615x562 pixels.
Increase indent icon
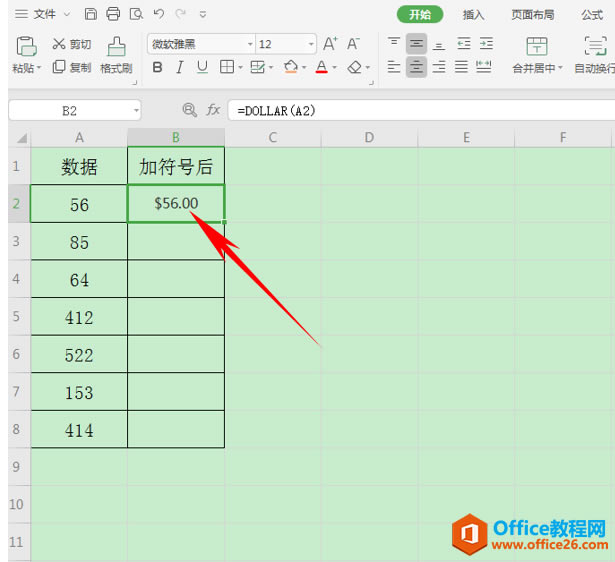point(486,43)
